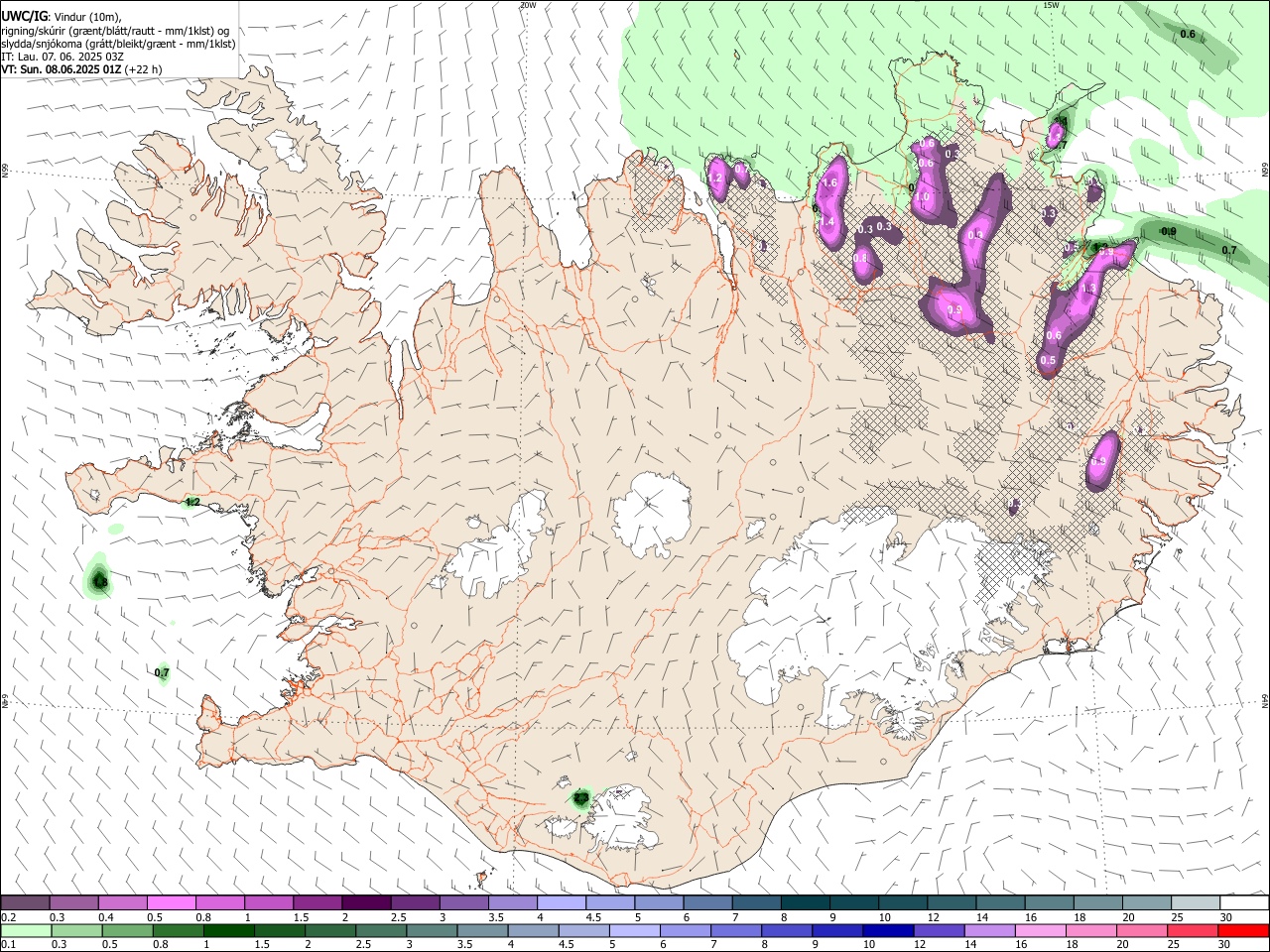Click the '1.6' snowfall value on map
The image size is (1270, 952).
[x=830, y=182]
